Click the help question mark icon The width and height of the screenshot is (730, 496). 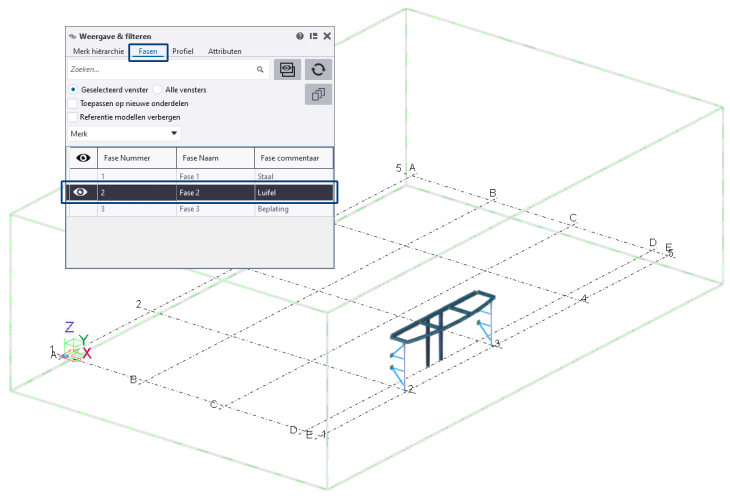click(300, 36)
